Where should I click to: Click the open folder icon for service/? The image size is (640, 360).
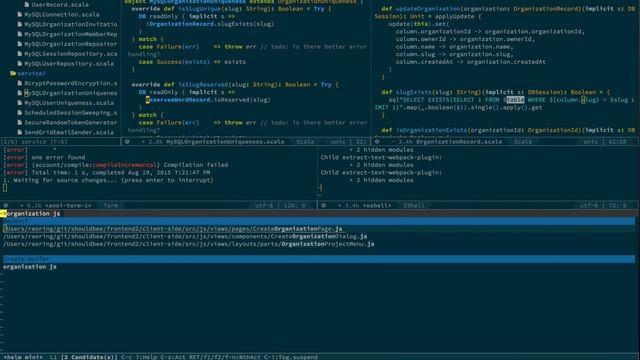[x=13, y=73]
